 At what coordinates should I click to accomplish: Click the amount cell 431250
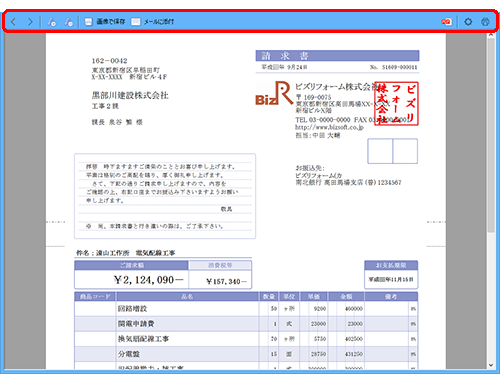(x=354, y=354)
